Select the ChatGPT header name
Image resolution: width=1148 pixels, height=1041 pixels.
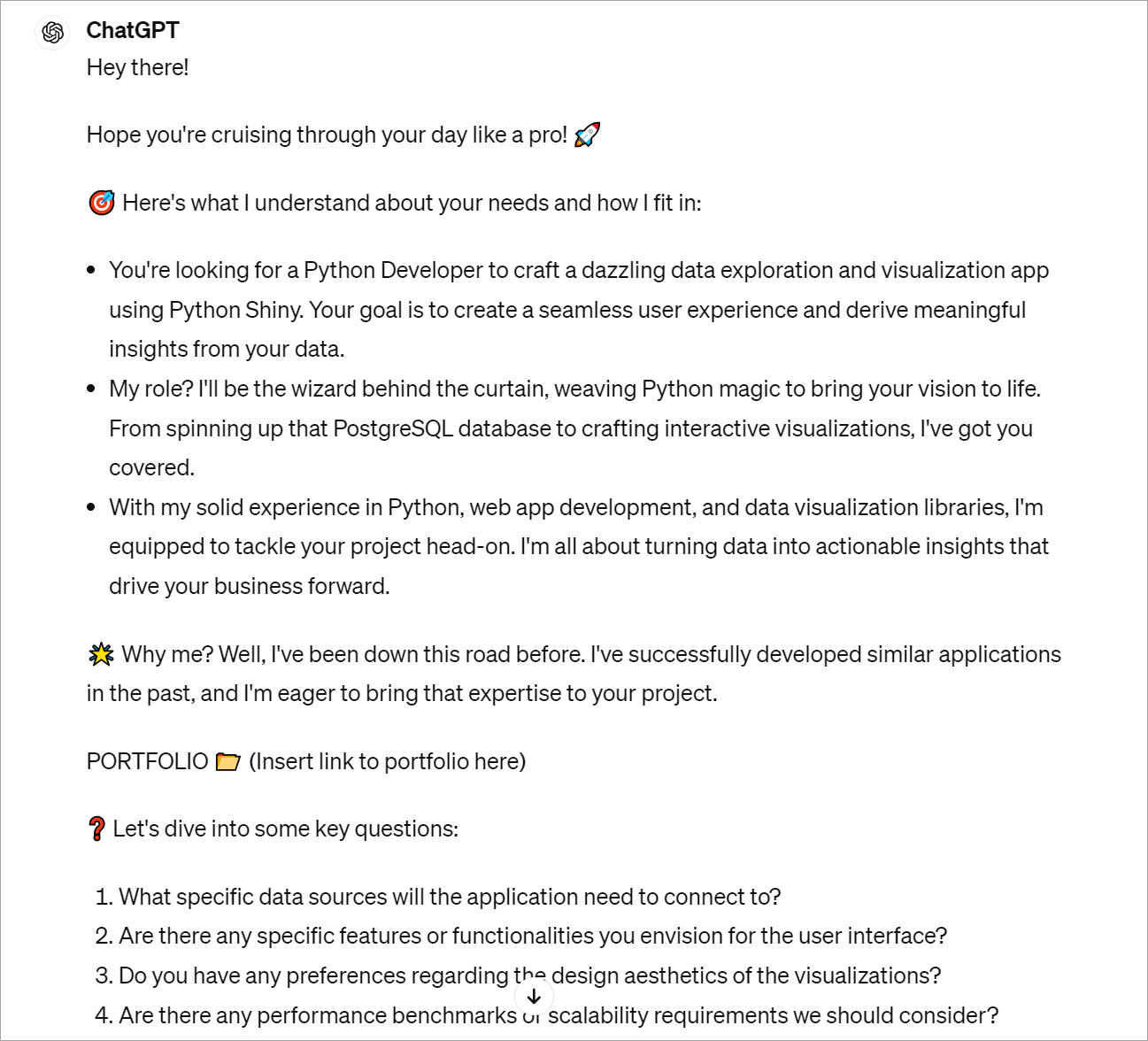131,29
